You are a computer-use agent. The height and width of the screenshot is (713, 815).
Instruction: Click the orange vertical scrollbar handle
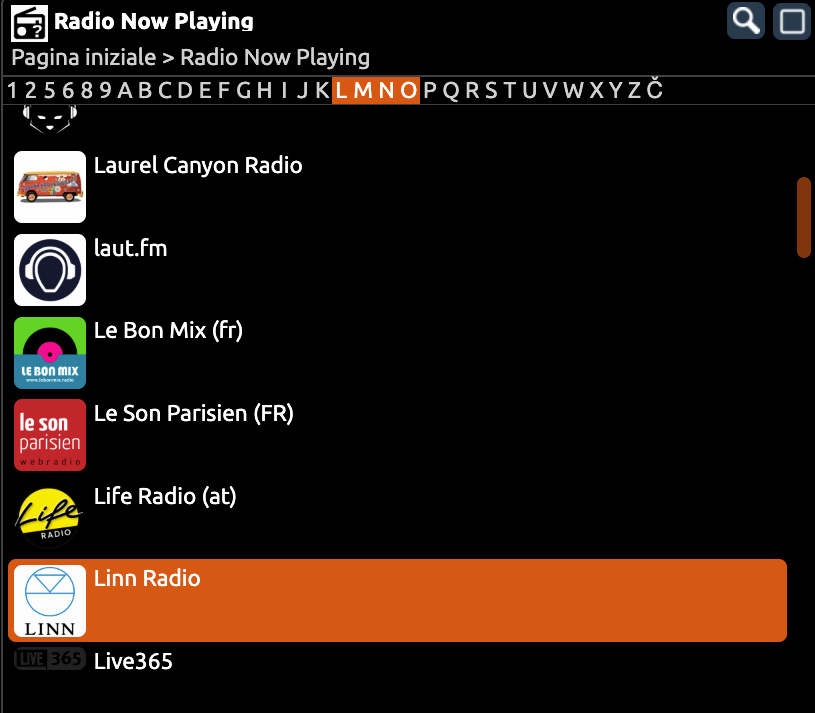click(x=804, y=217)
